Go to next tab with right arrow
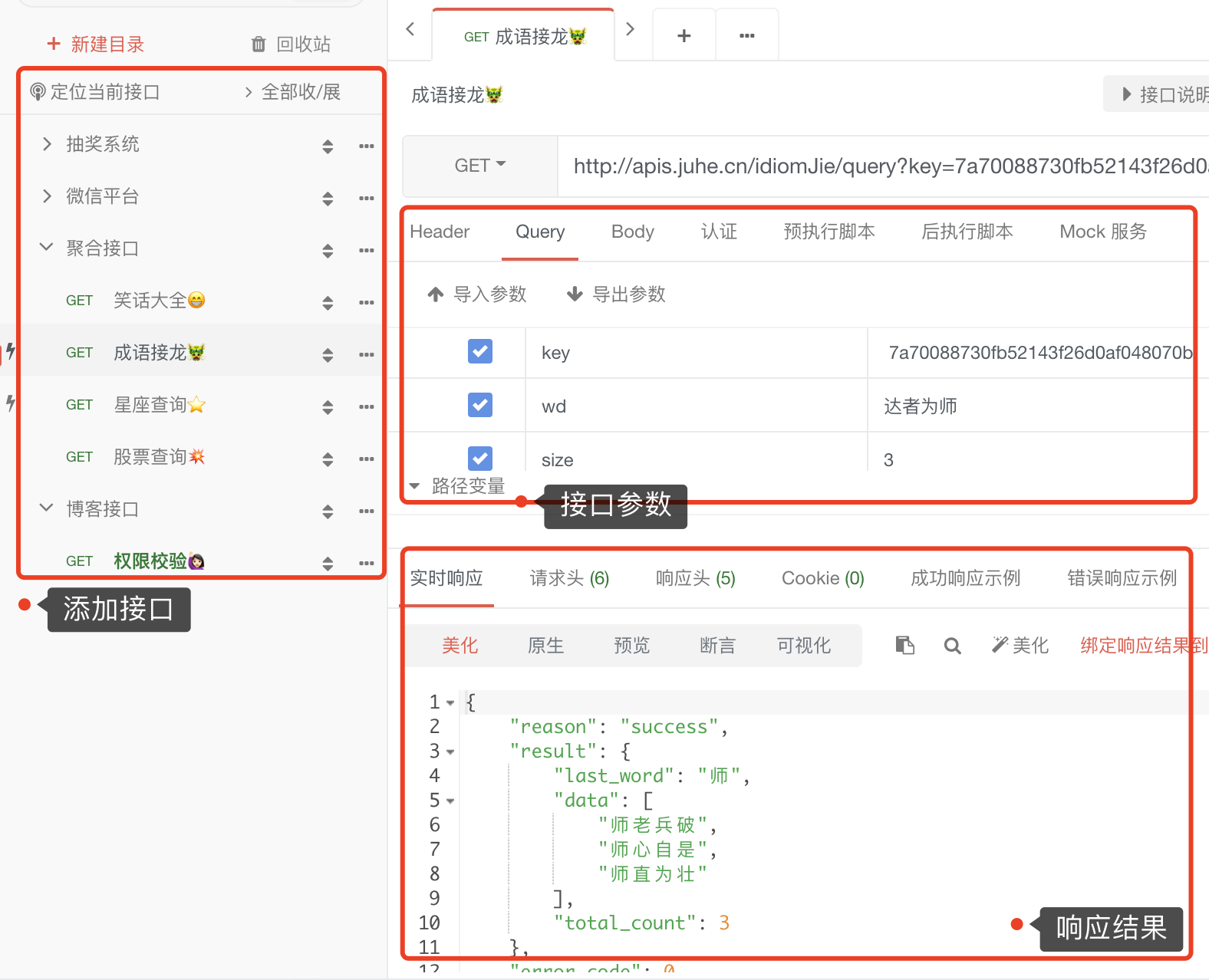 tap(631, 29)
